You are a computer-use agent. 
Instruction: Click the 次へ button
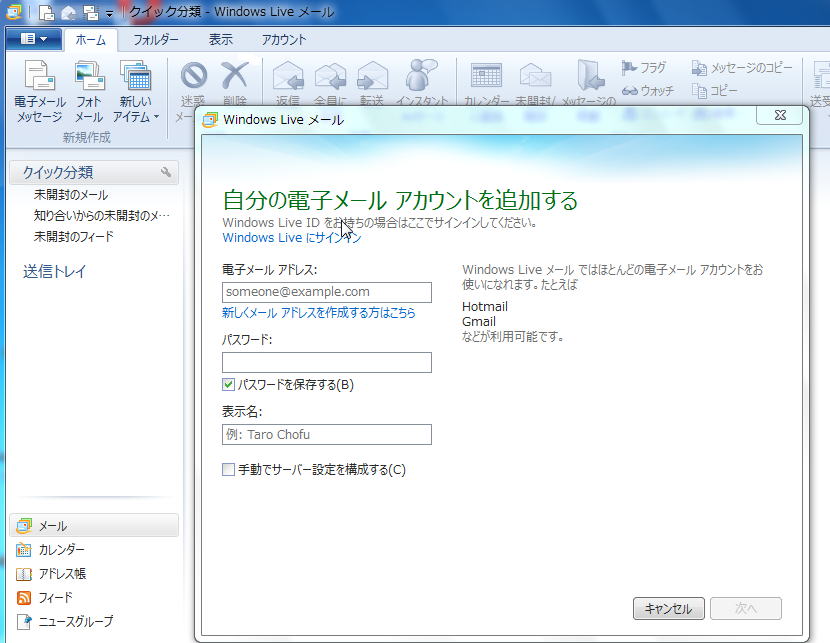(x=745, y=609)
